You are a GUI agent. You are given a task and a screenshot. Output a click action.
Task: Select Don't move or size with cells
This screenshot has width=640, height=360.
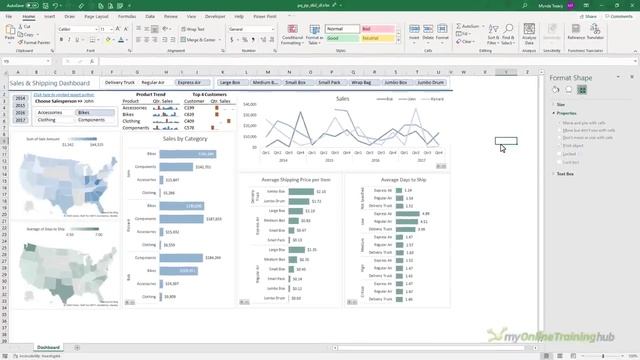(586, 138)
